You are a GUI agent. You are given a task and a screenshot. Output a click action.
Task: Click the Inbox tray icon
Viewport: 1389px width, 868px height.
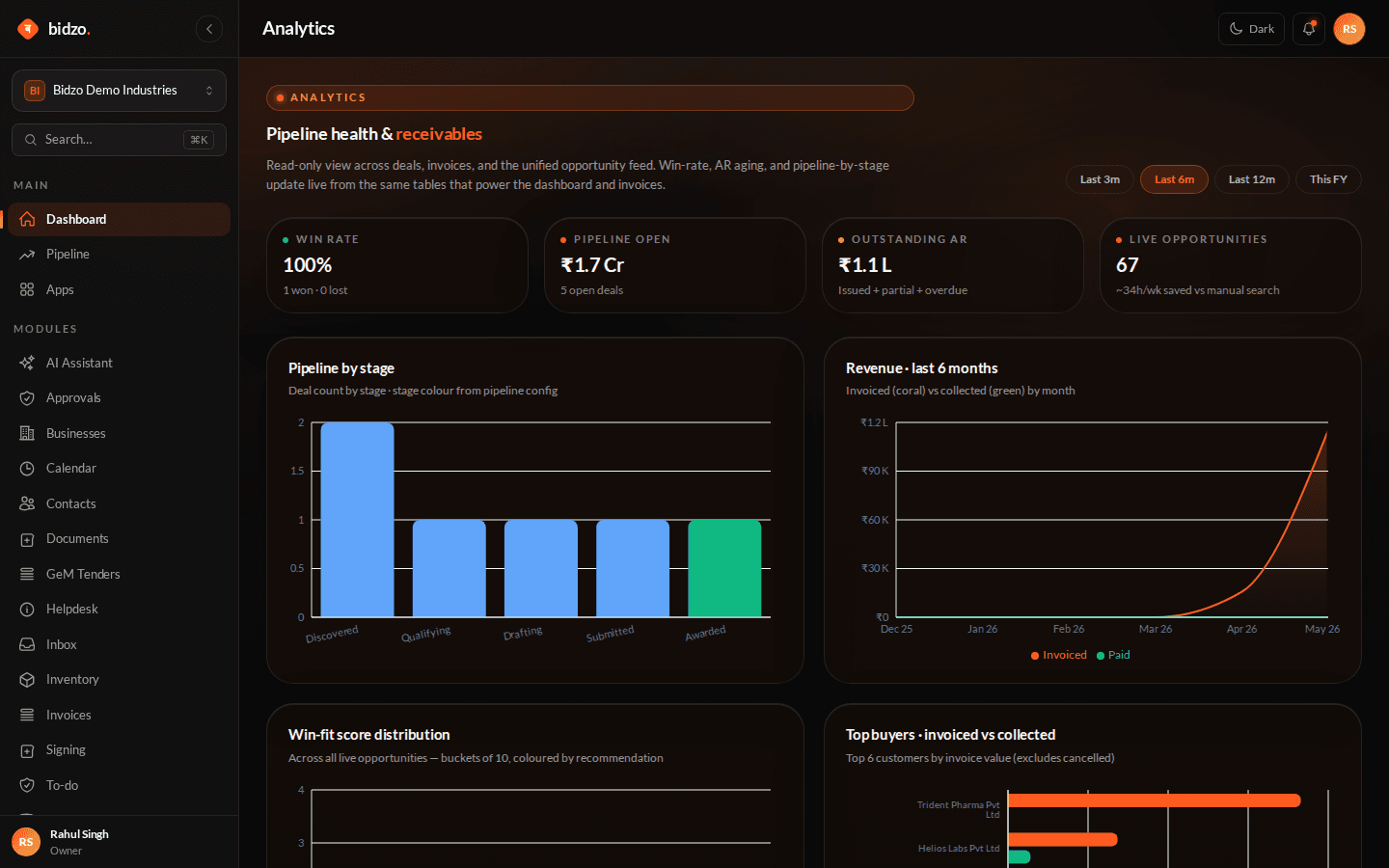tap(27, 644)
